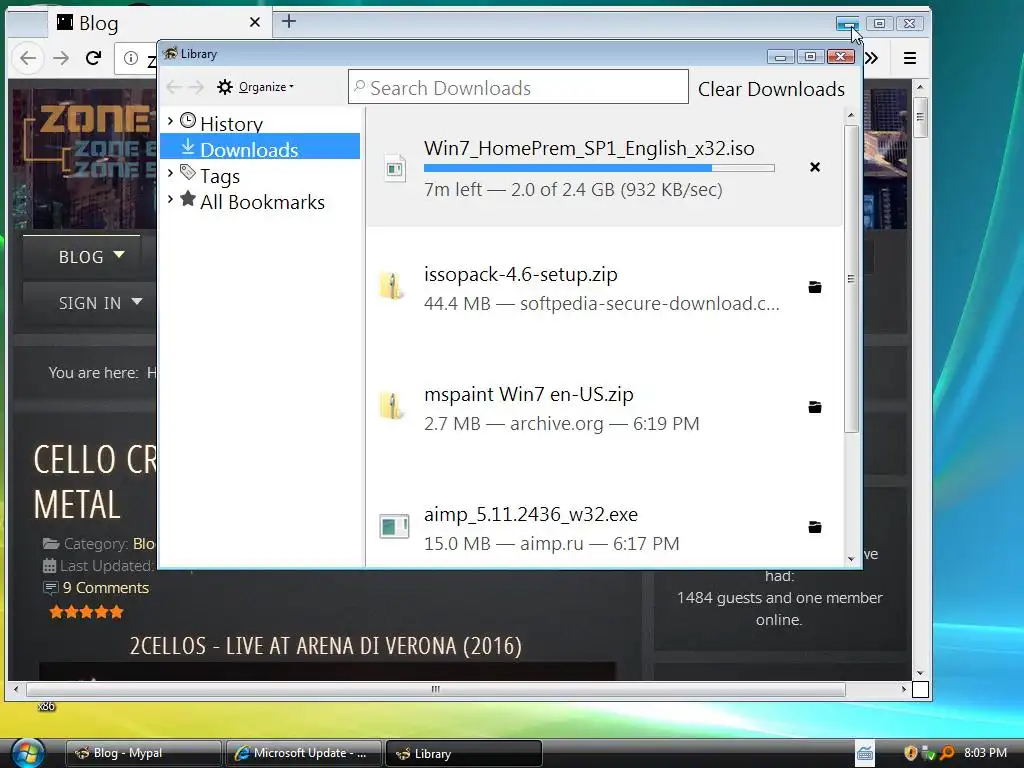
Task: Select Win7_HomePrem_SP1_English_x32.iso file name
Action: point(589,148)
